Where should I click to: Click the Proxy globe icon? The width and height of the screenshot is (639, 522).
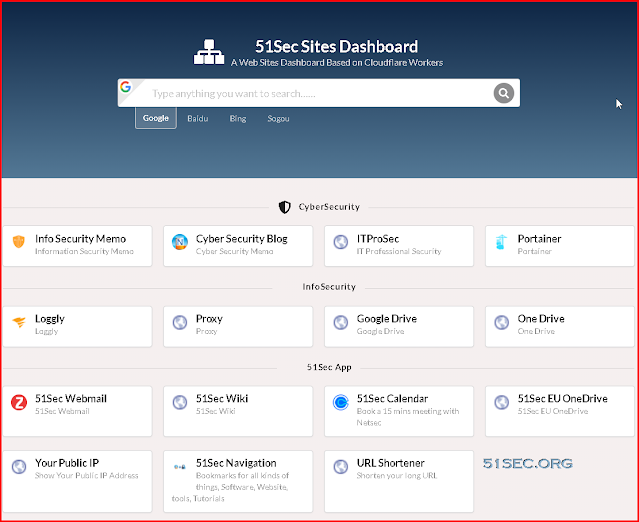tap(180, 322)
